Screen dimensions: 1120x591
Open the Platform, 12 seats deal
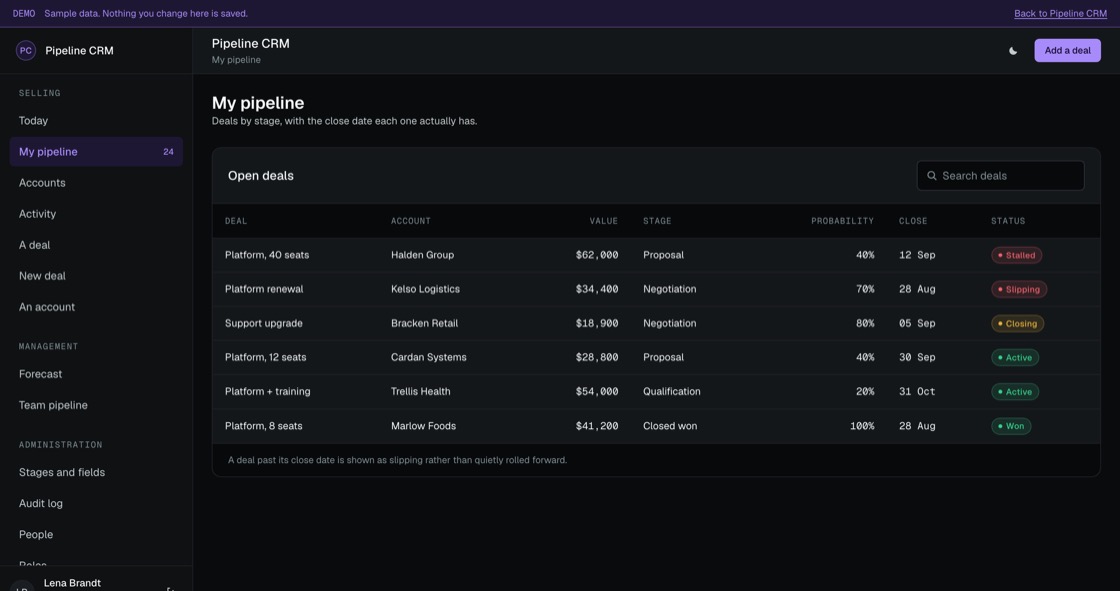tap(266, 357)
